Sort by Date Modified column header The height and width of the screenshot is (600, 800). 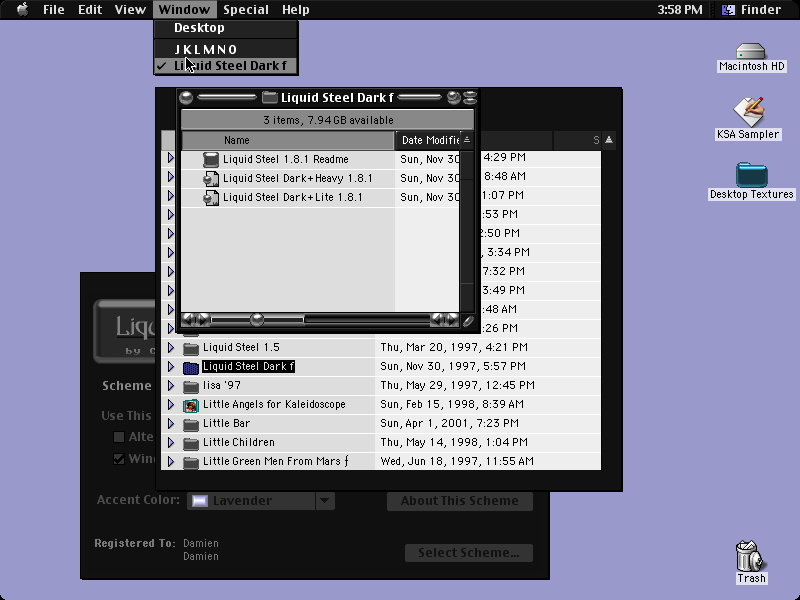point(428,140)
